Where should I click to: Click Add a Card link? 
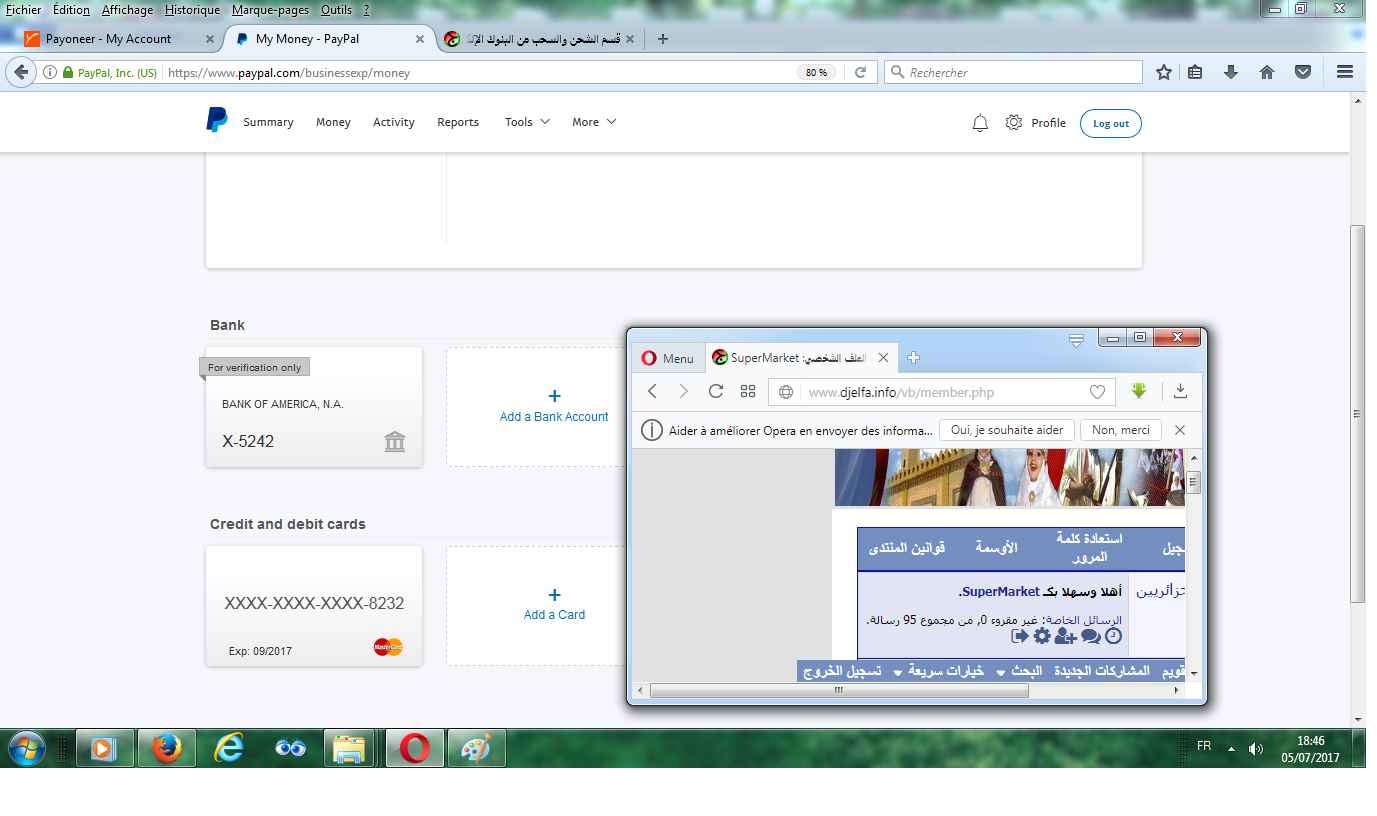click(554, 615)
